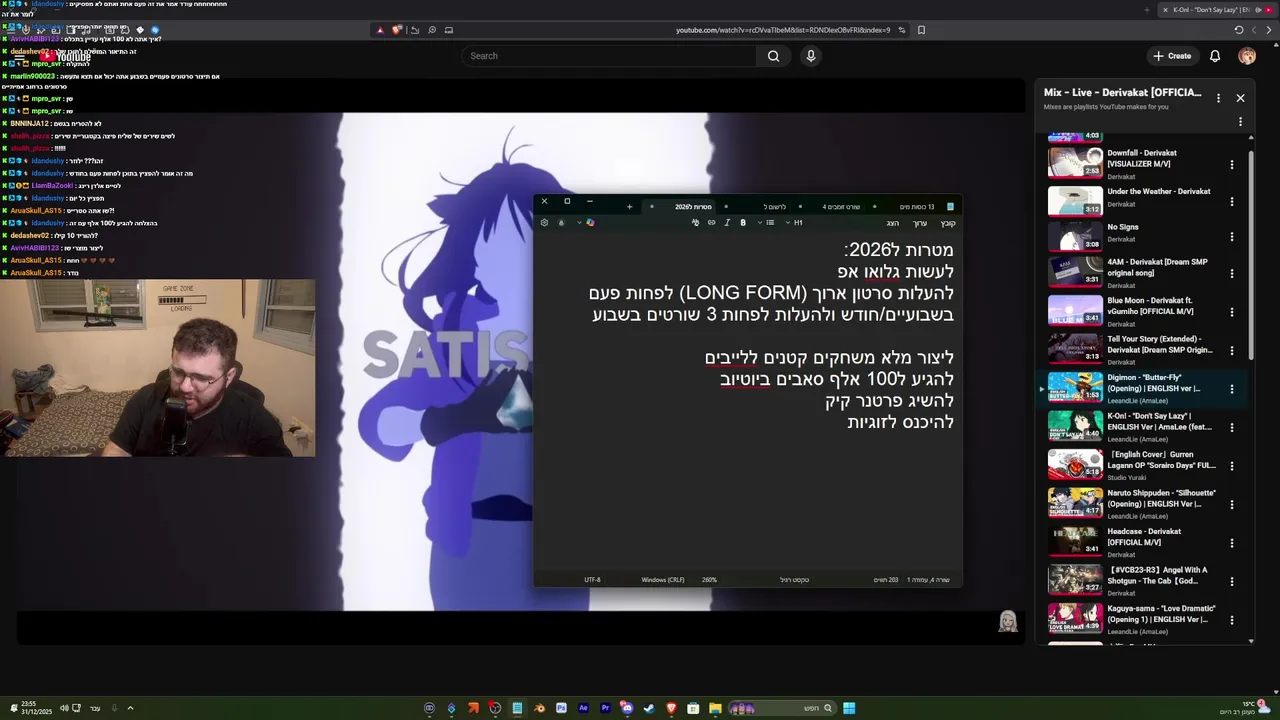Open volume control in system tray
This screenshot has width=1280, height=720.
click(x=64, y=708)
